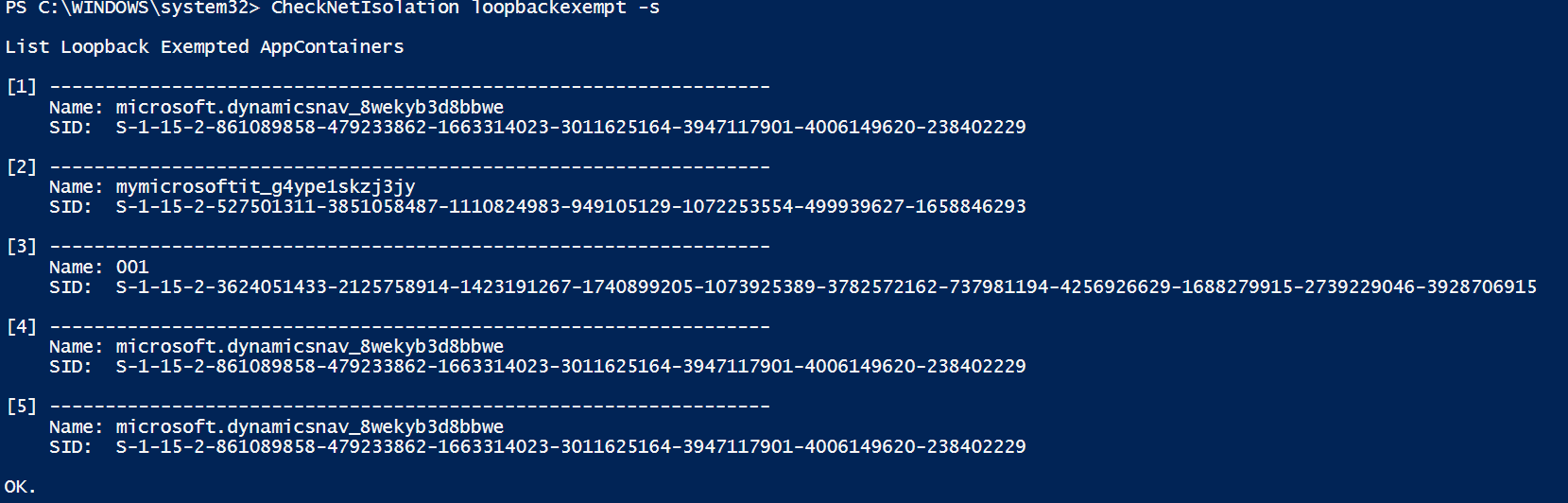The height and width of the screenshot is (503, 1568).
Task: Click the SID value of entry [5]
Action: [570, 446]
